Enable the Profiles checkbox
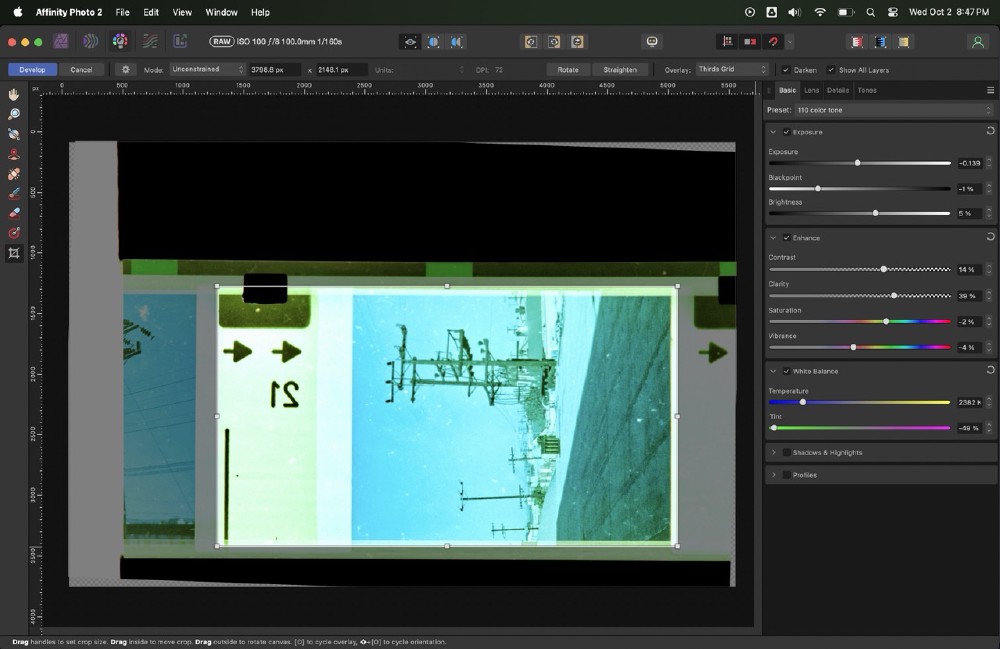The image size is (1000, 649). [x=786, y=475]
